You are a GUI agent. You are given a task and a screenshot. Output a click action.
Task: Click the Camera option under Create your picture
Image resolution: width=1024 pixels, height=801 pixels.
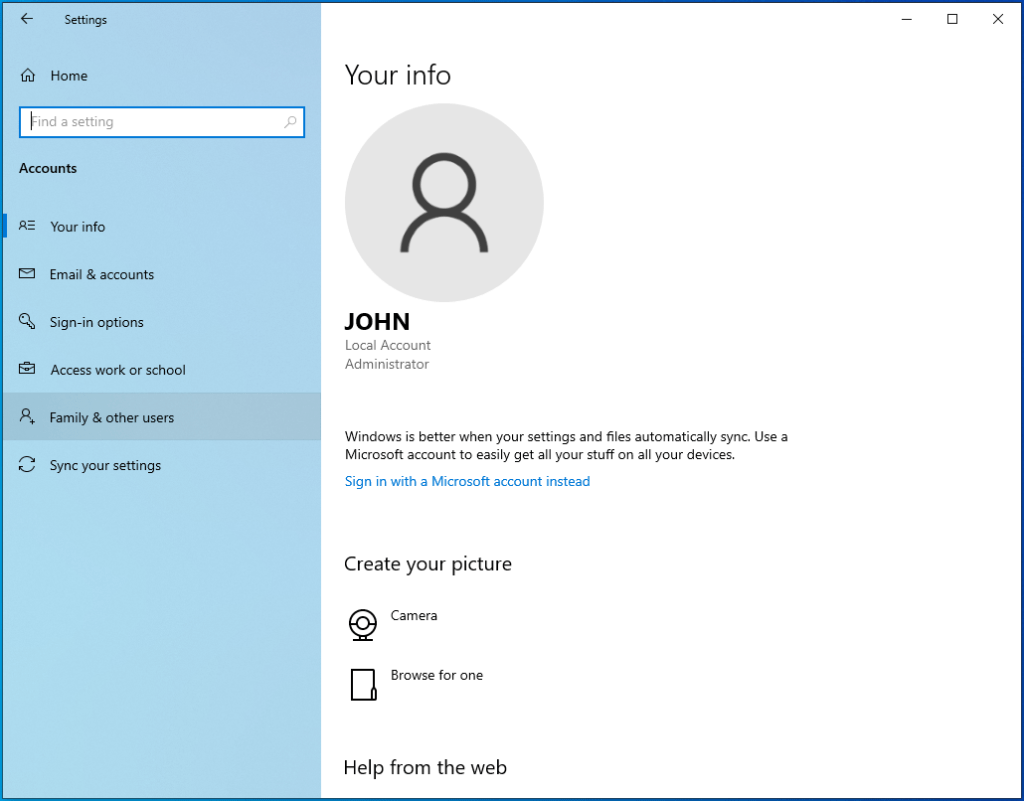click(x=414, y=615)
